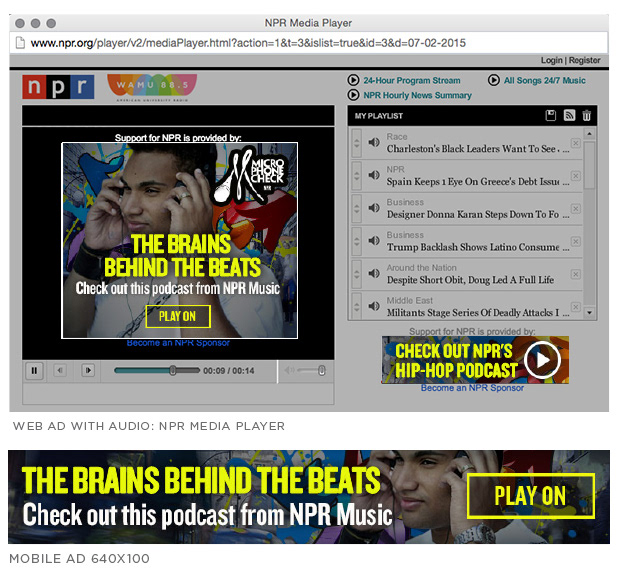Click the WAMU 88.5 station logo
Viewport: 619px width, 572px height.
pos(152,88)
